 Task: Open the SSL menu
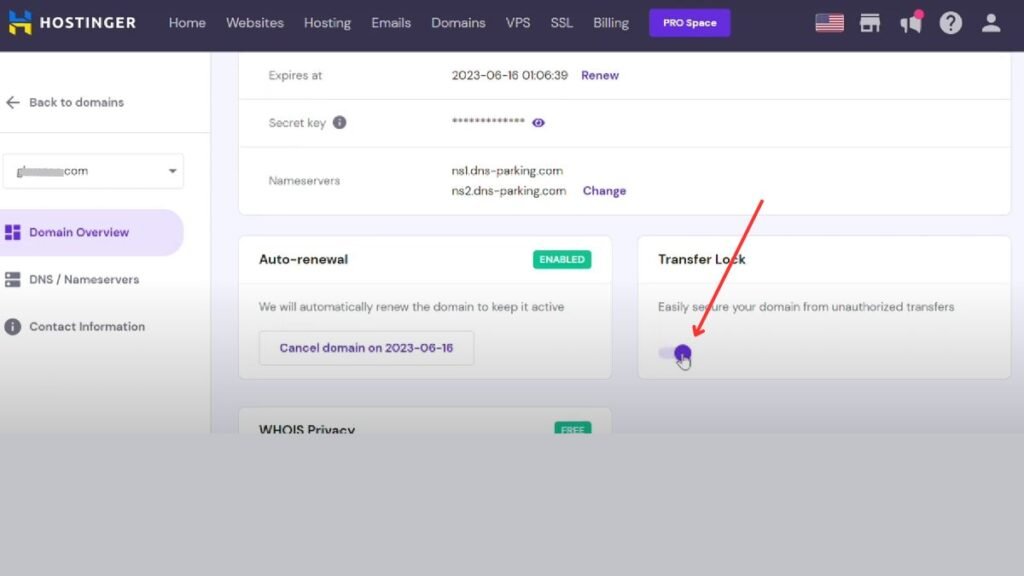point(562,23)
